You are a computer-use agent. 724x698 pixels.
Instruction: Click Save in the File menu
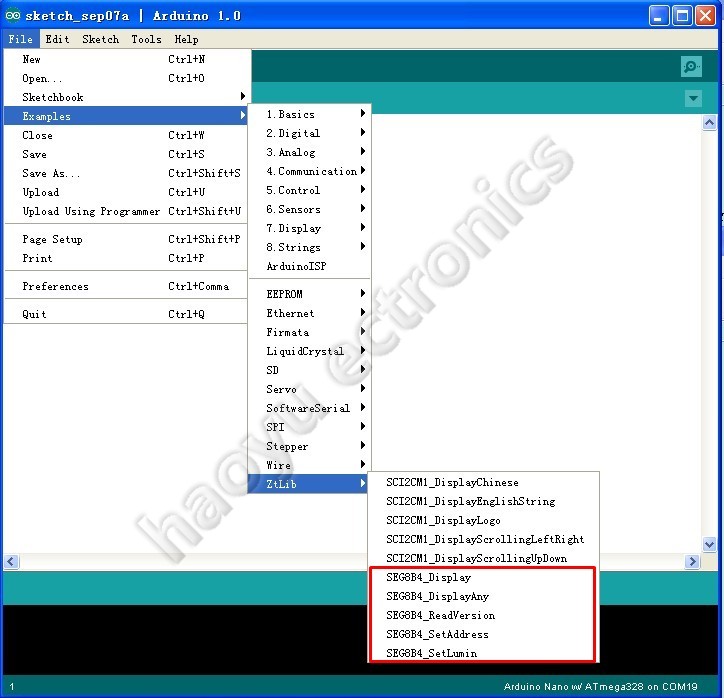click(126, 154)
